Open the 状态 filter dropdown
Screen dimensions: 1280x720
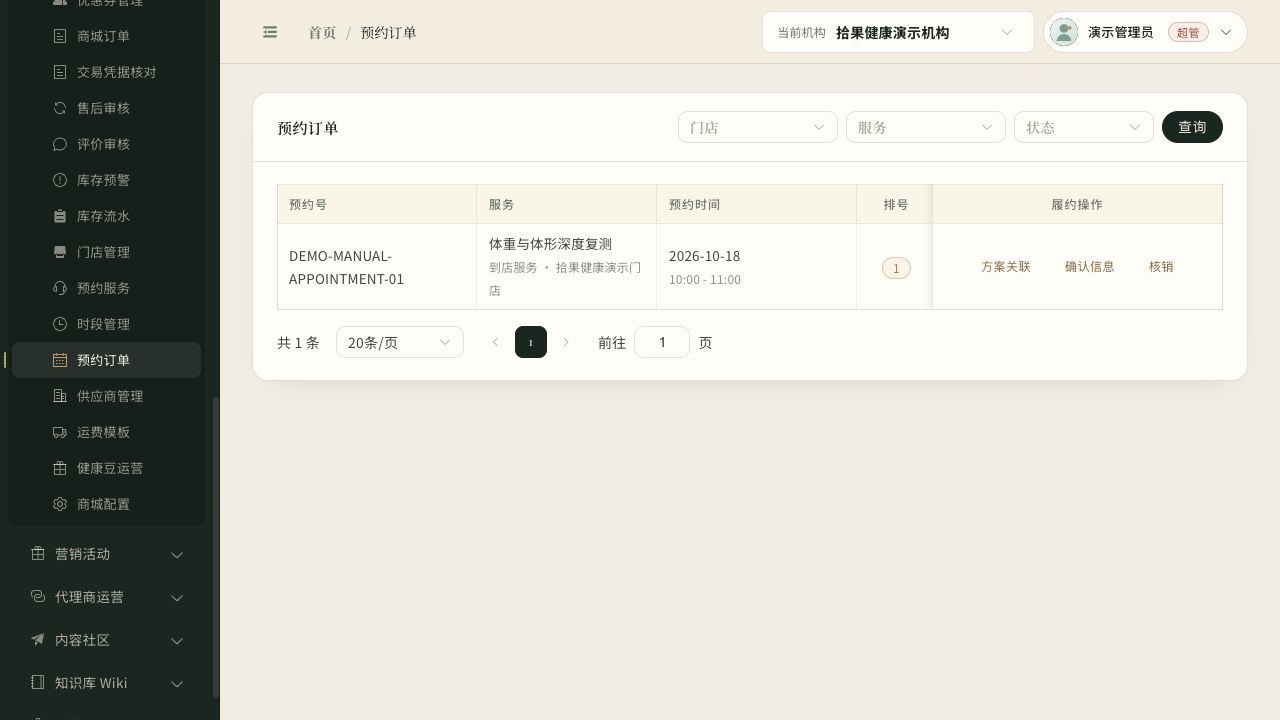pos(1084,127)
